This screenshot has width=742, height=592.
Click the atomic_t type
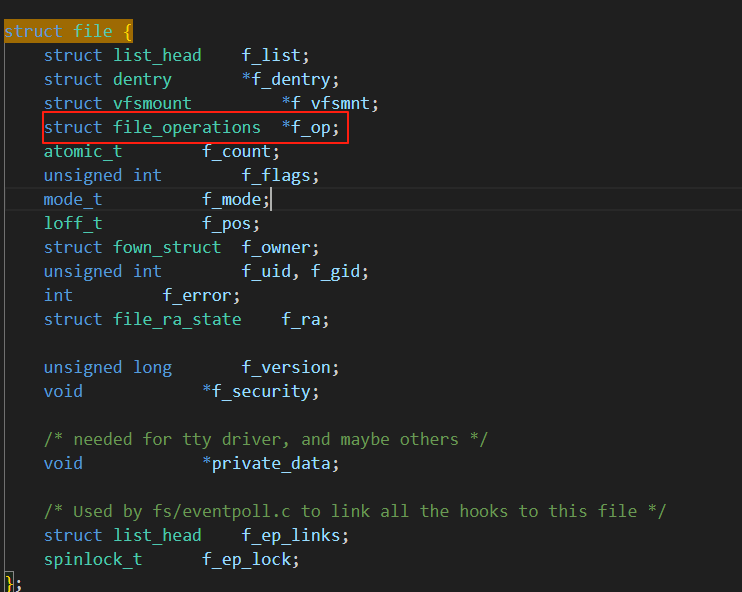click(83, 151)
